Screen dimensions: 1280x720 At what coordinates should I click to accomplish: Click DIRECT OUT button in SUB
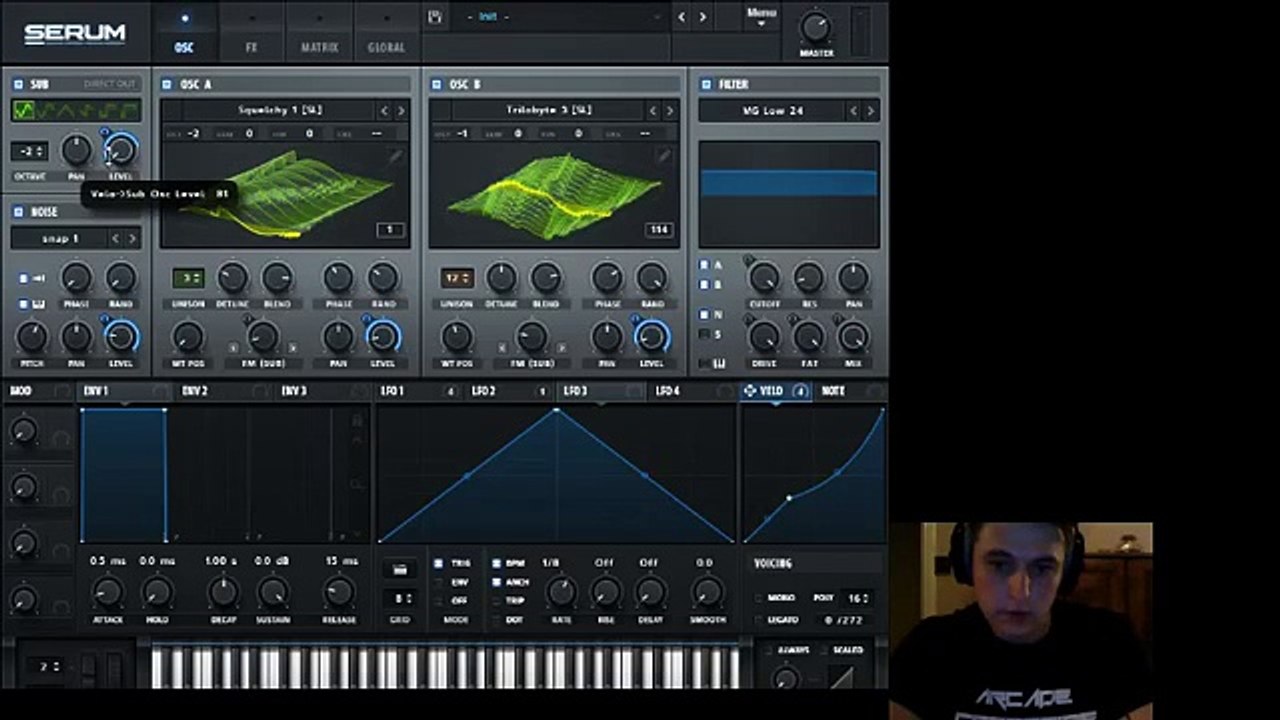click(x=110, y=84)
